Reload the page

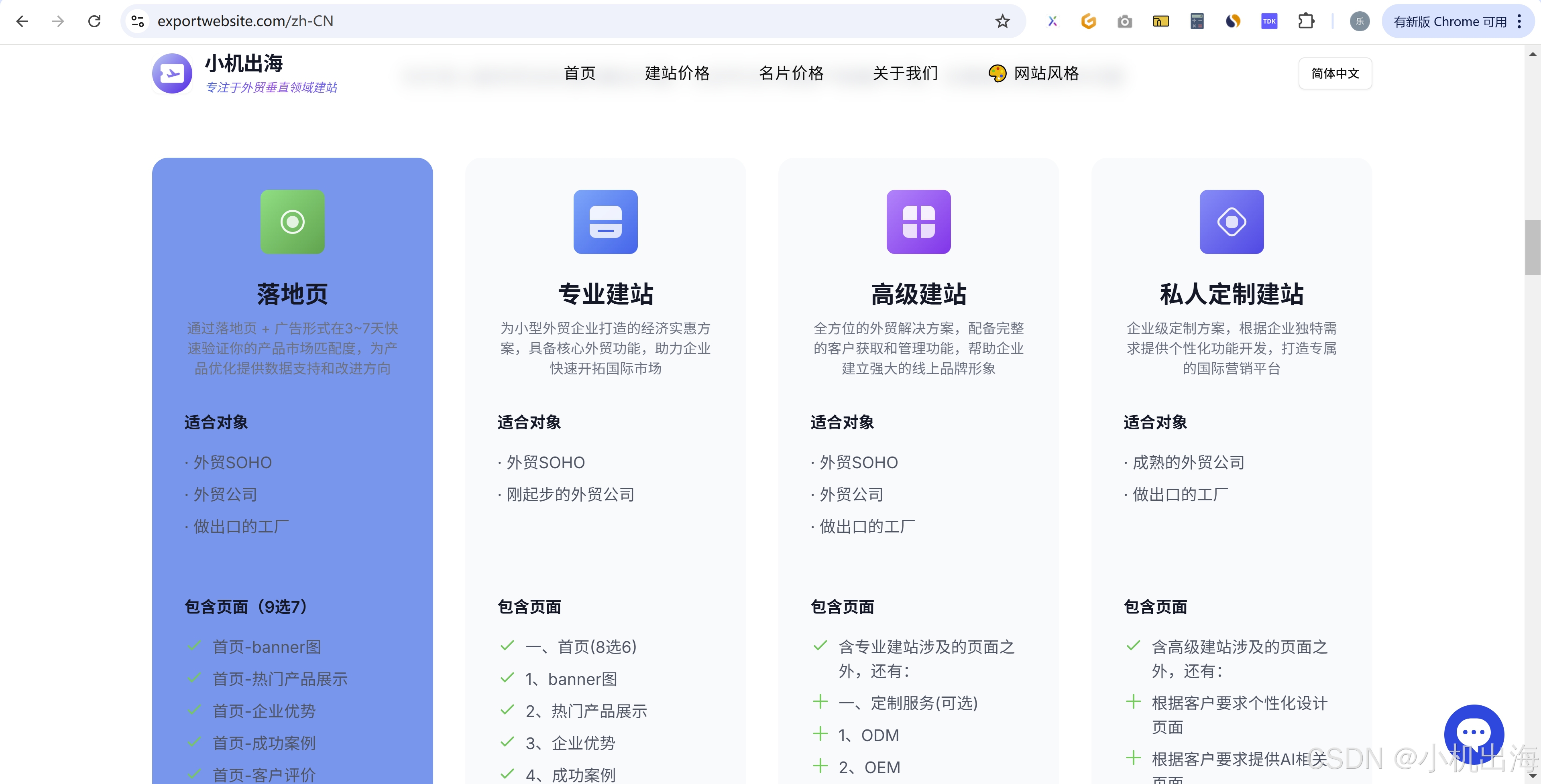point(94,22)
